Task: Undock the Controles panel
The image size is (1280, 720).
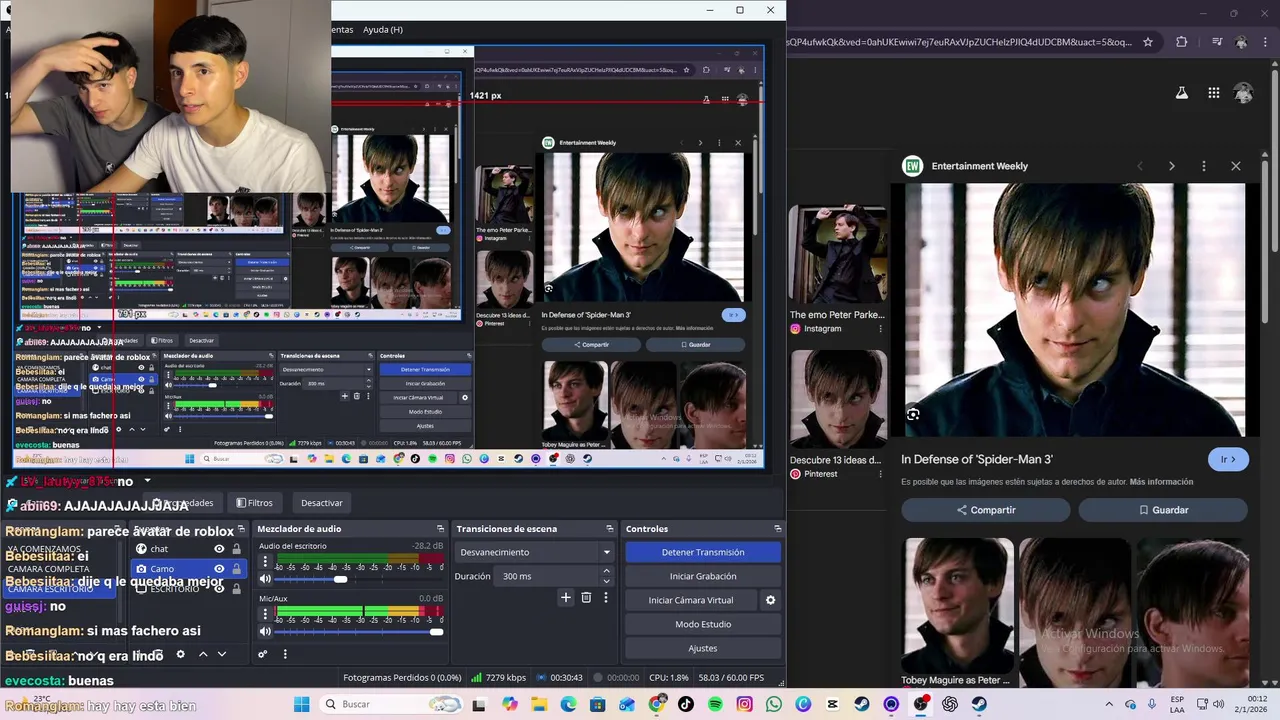Action: [x=777, y=529]
